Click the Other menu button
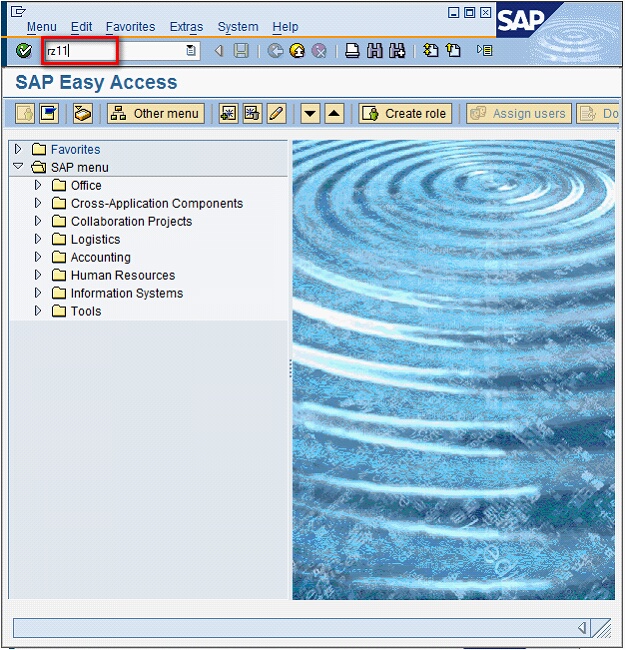 point(156,114)
